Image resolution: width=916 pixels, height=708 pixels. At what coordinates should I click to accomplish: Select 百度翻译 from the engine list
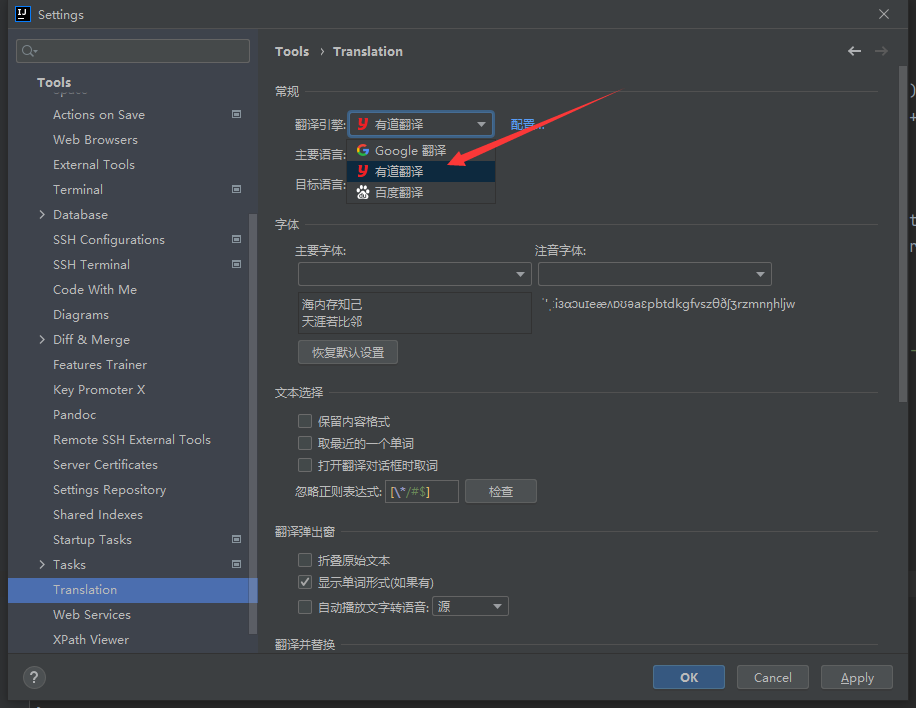[421, 192]
